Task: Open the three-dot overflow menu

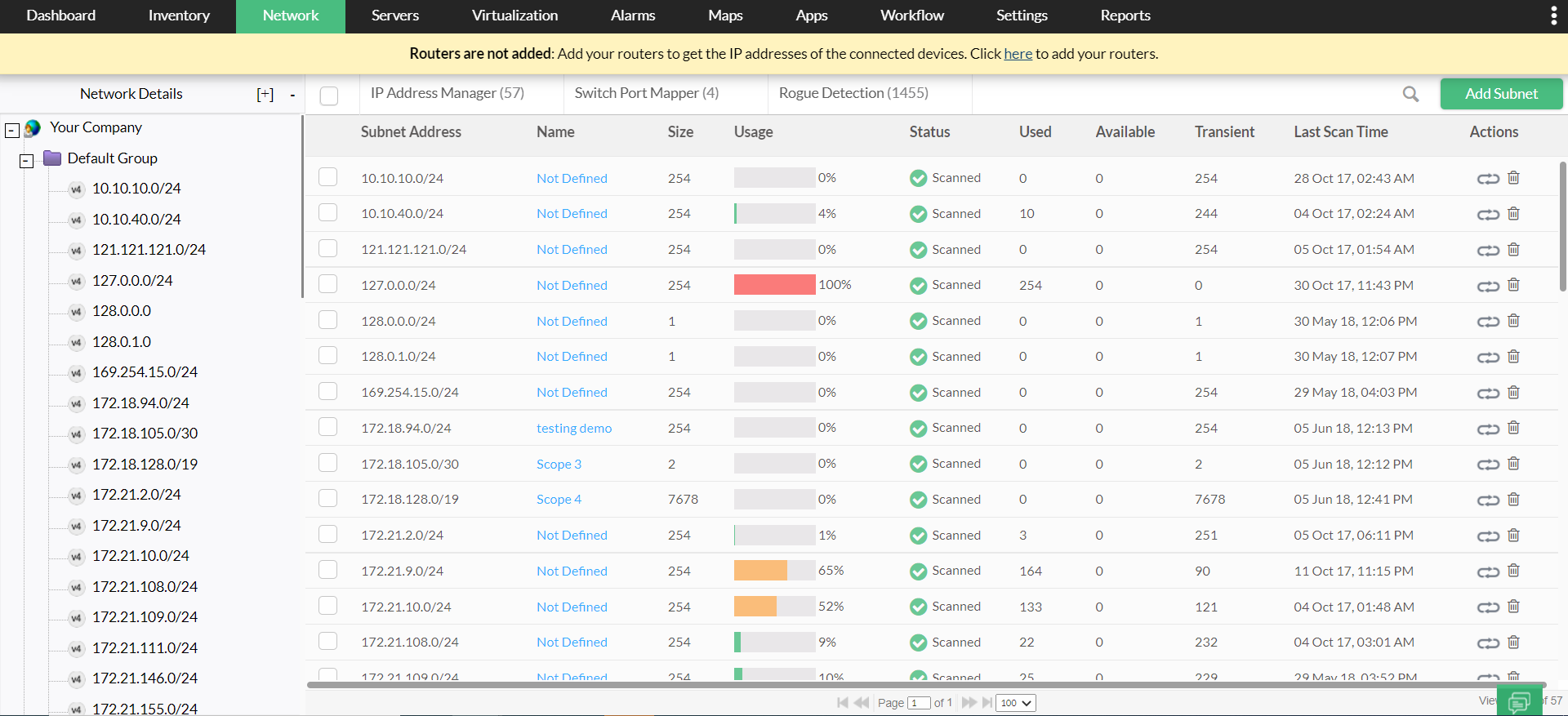Action: pyautogui.click(x=1553, y=16)
